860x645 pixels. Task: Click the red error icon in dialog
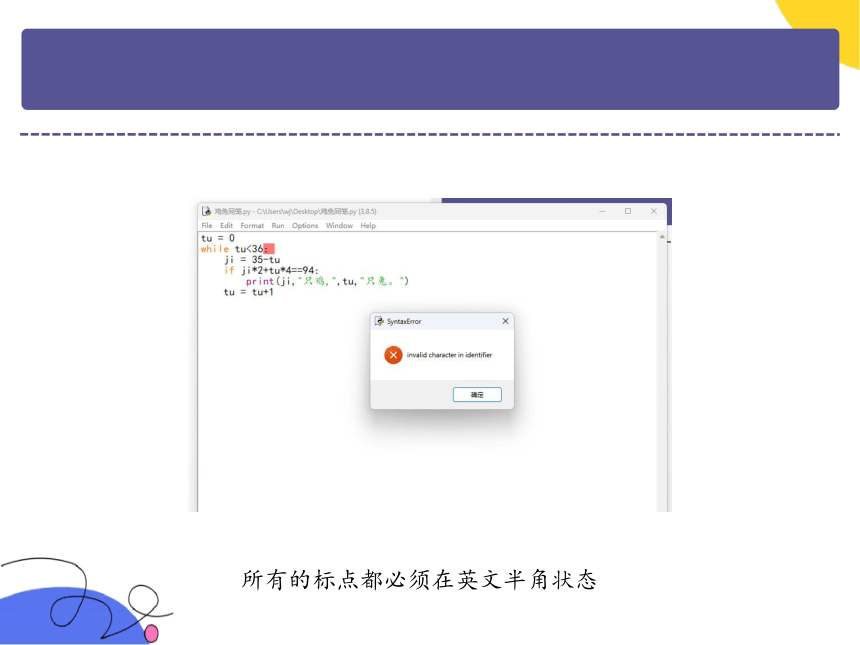pos(393,355)
